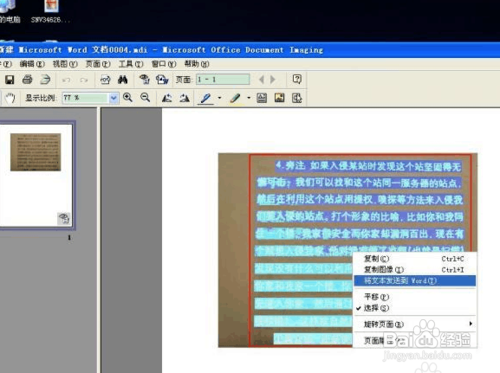Run OCR recognition with the eye icon
This screenshot has height=373, width=500.
[x=144, y=79]
